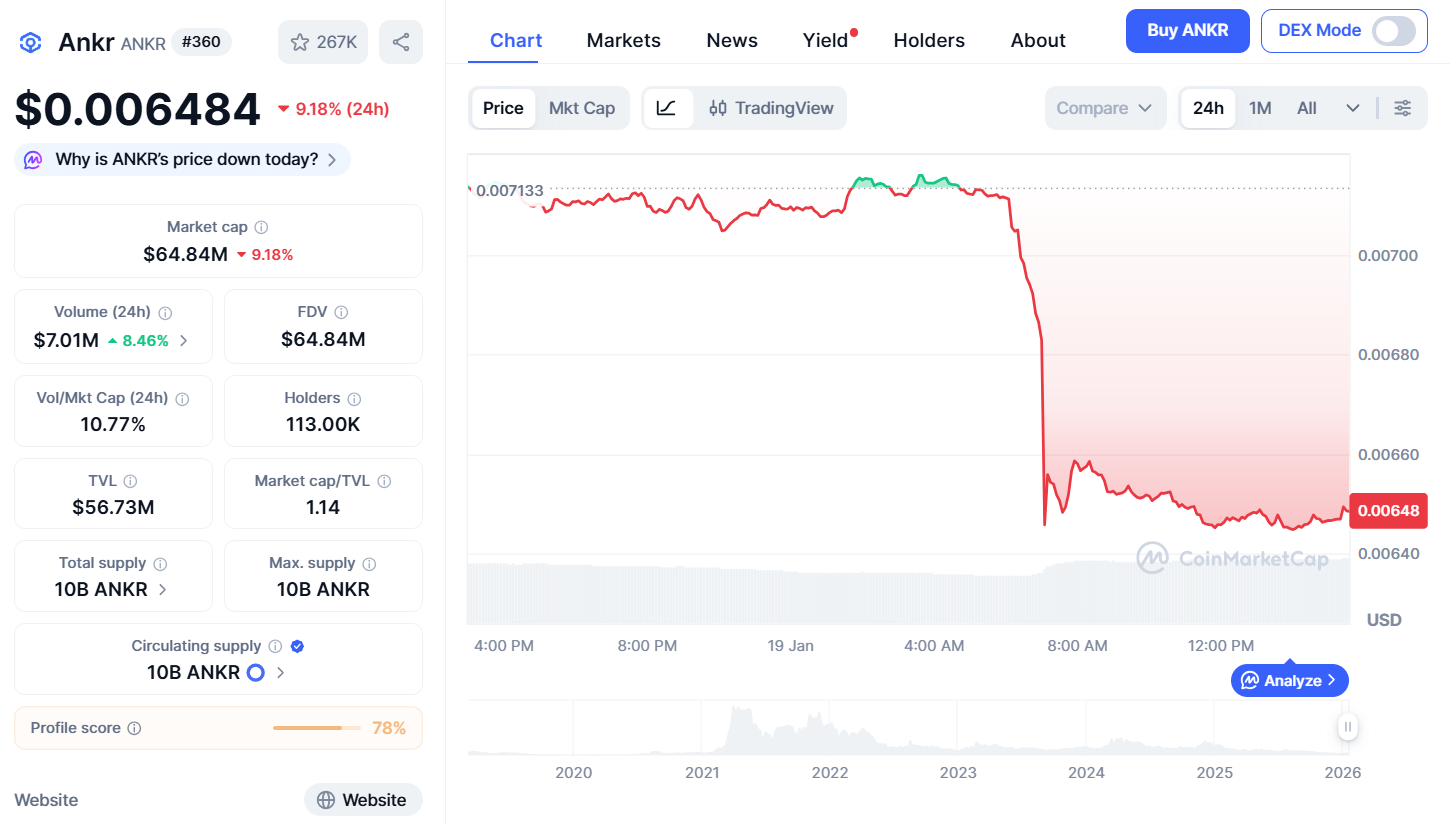Click Profile score info icon
This screenshot has width=1450, height=825.
[134, 729]
